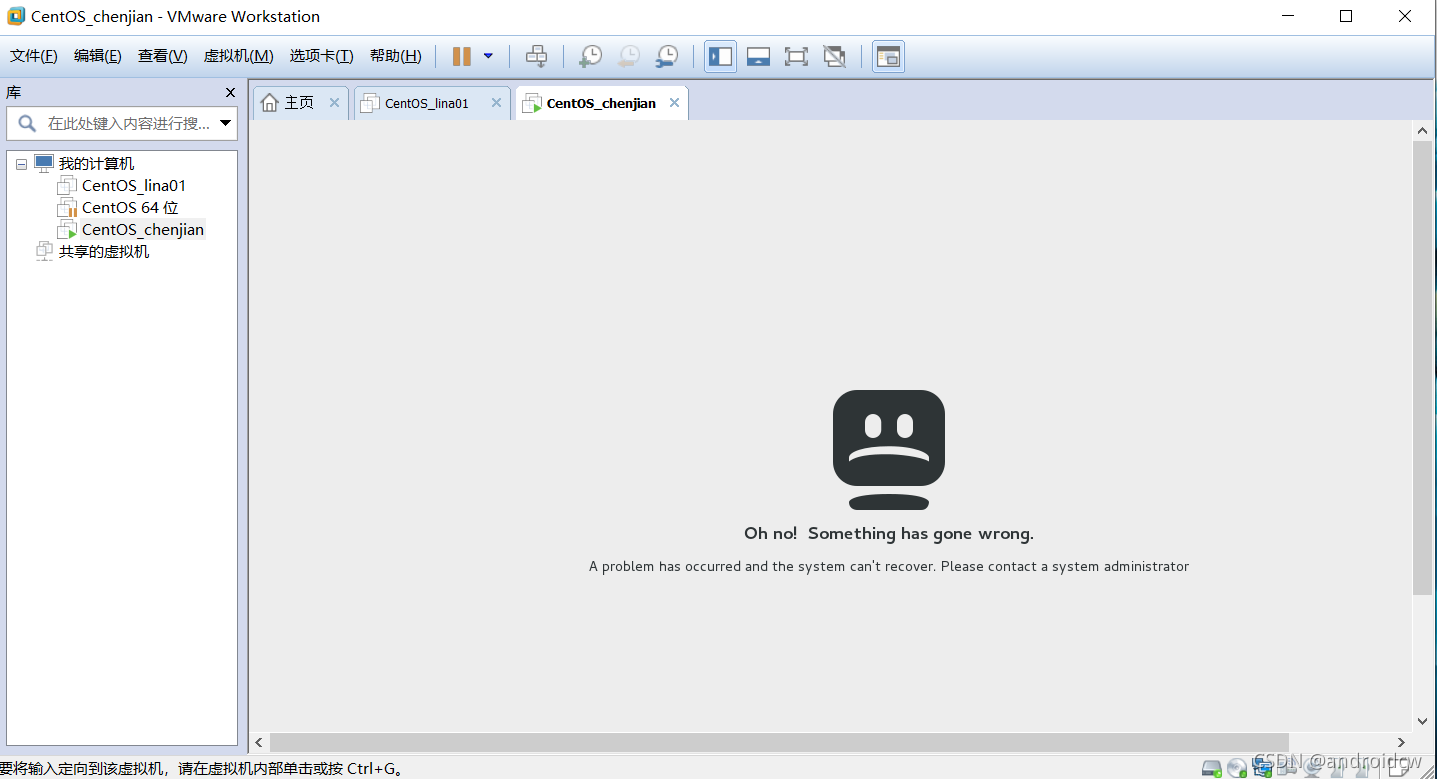
Task: Open the 文件(F) menu
Action: 34,56
